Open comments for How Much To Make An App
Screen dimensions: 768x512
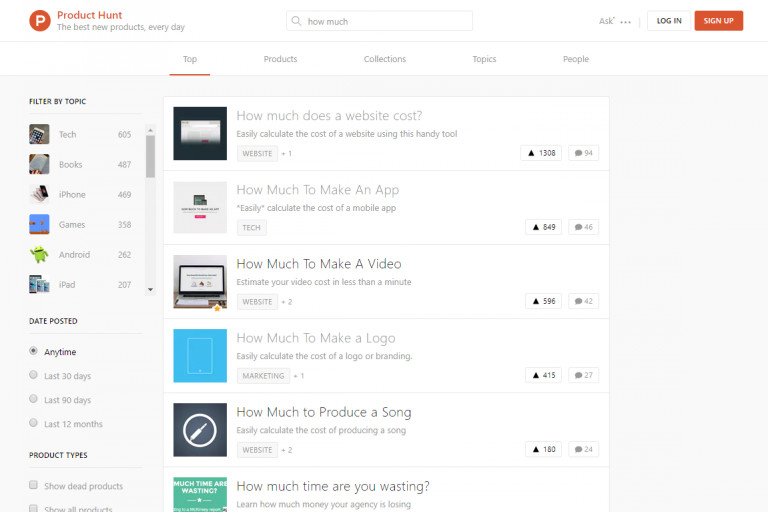pyautogui.click(x=583, y=227)
